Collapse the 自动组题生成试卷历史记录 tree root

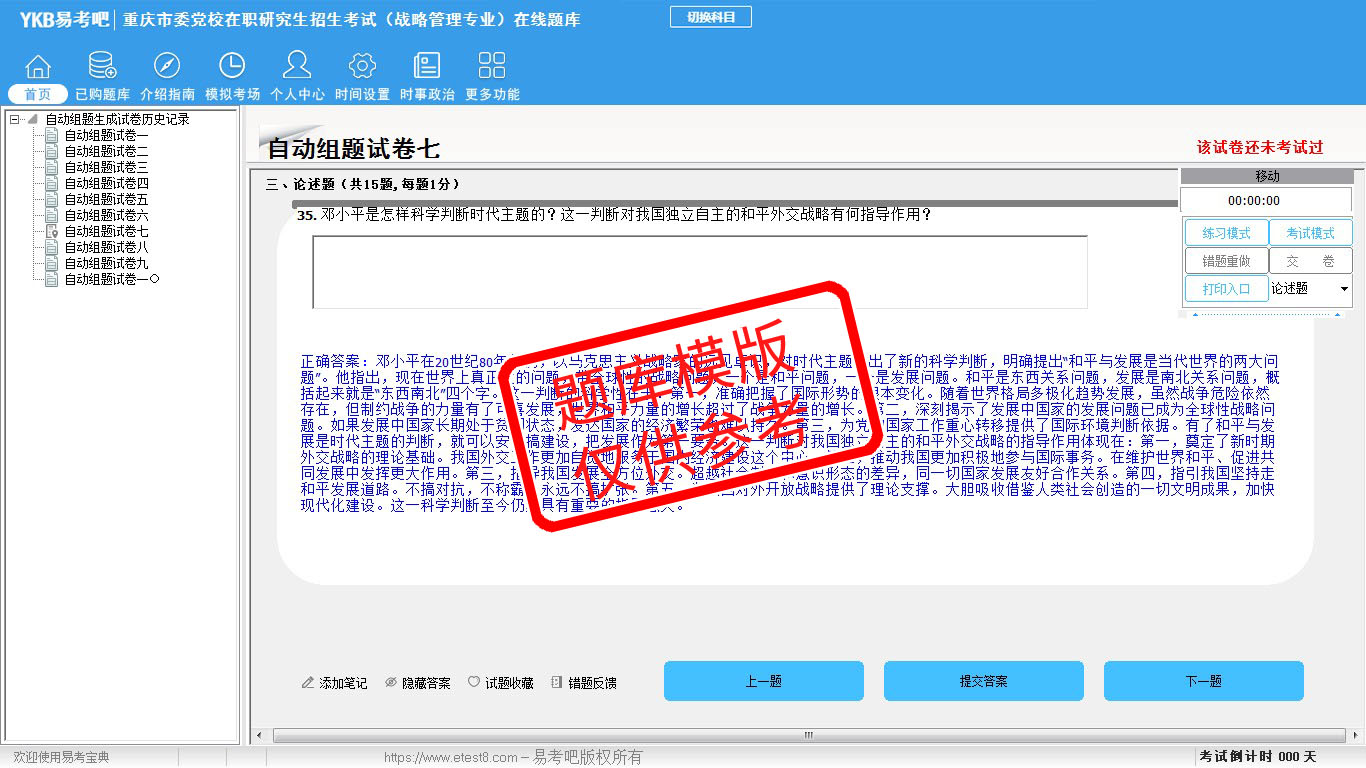tap(15, 119)
